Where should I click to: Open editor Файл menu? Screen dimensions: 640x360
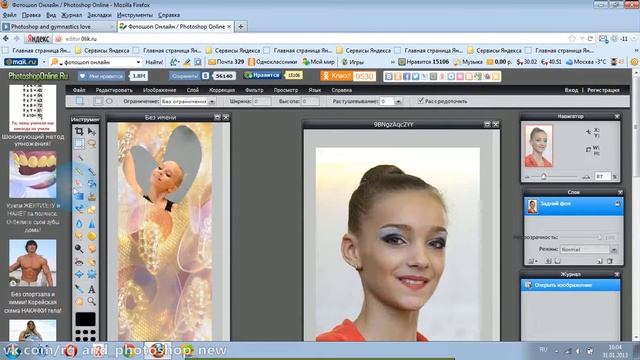tap(79, 90)
